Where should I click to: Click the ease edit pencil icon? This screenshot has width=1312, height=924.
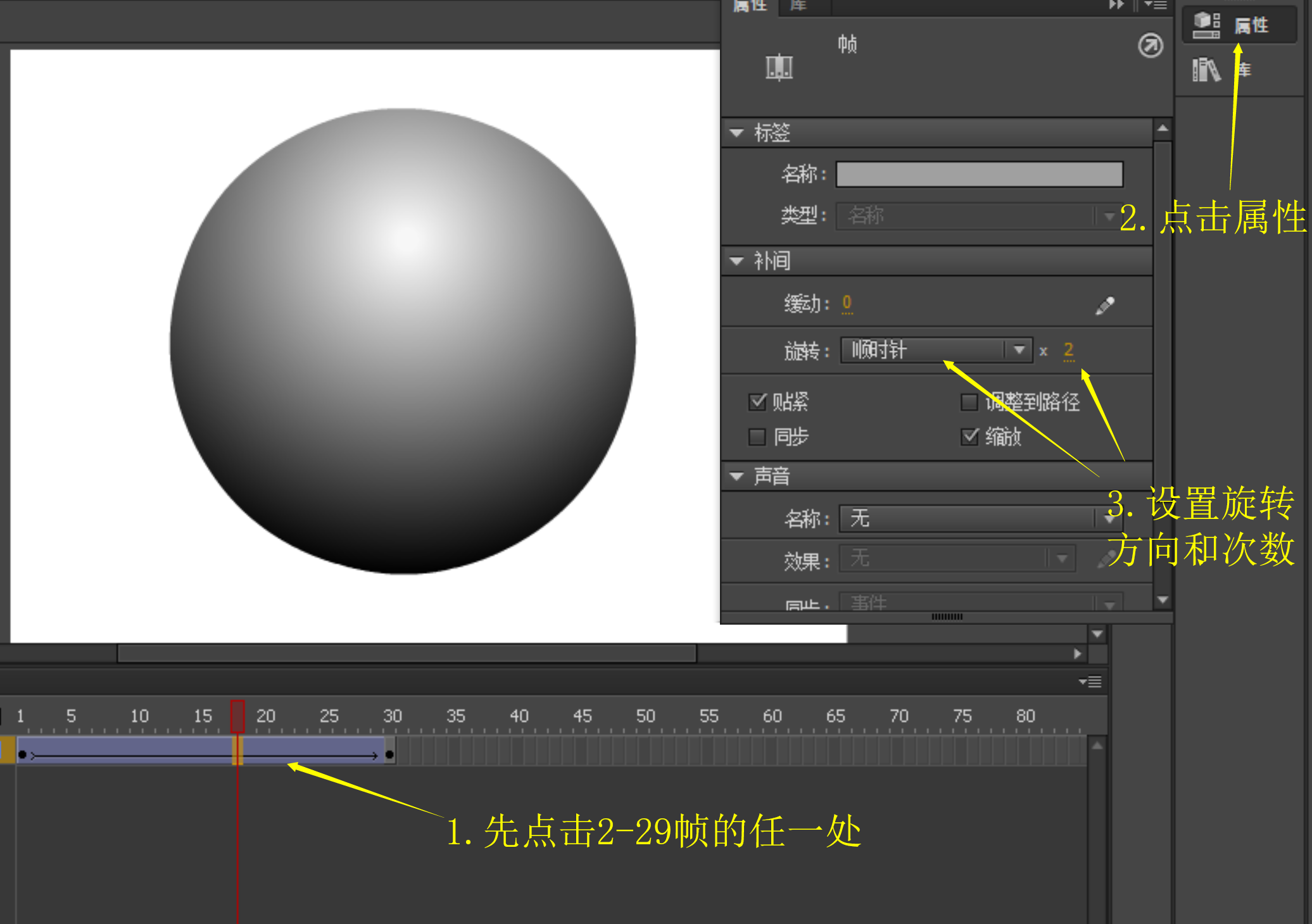1105,306
